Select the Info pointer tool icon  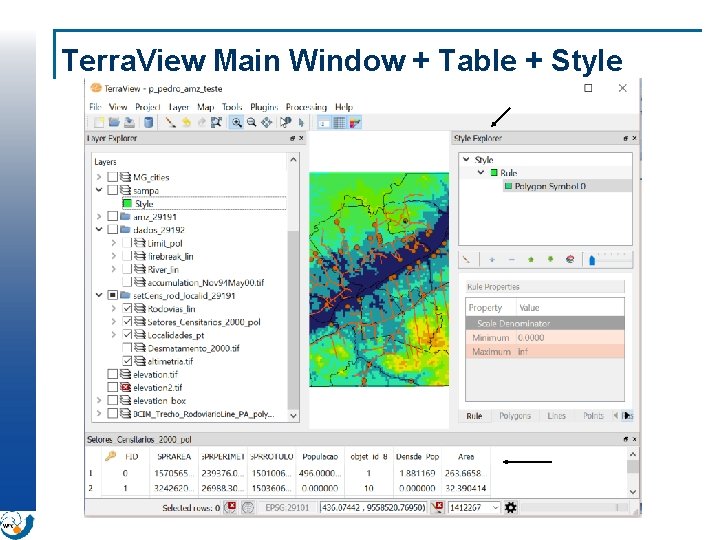pos(286,122)
